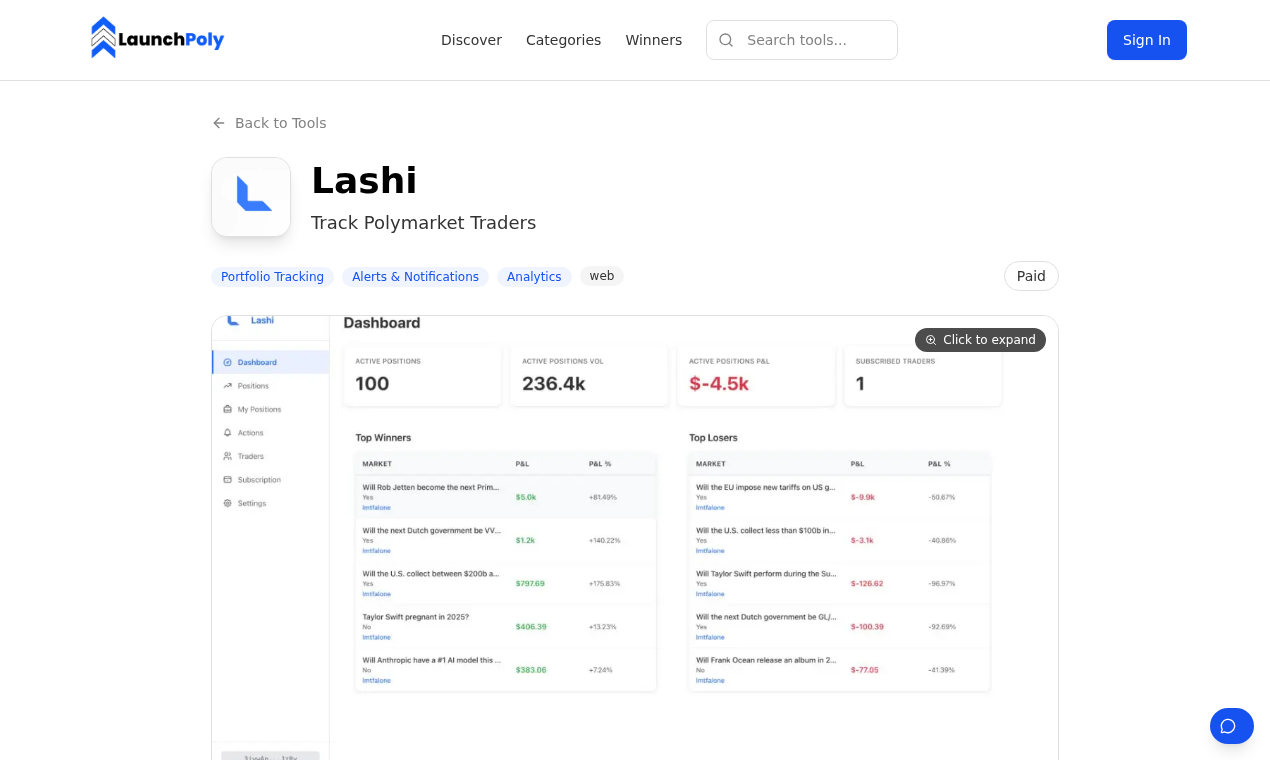The height and width of the screenshot is (760, 1270).
Task: Select the Dashboard icon in the Lashi preview sidebar
Action: tap(230, 362)
